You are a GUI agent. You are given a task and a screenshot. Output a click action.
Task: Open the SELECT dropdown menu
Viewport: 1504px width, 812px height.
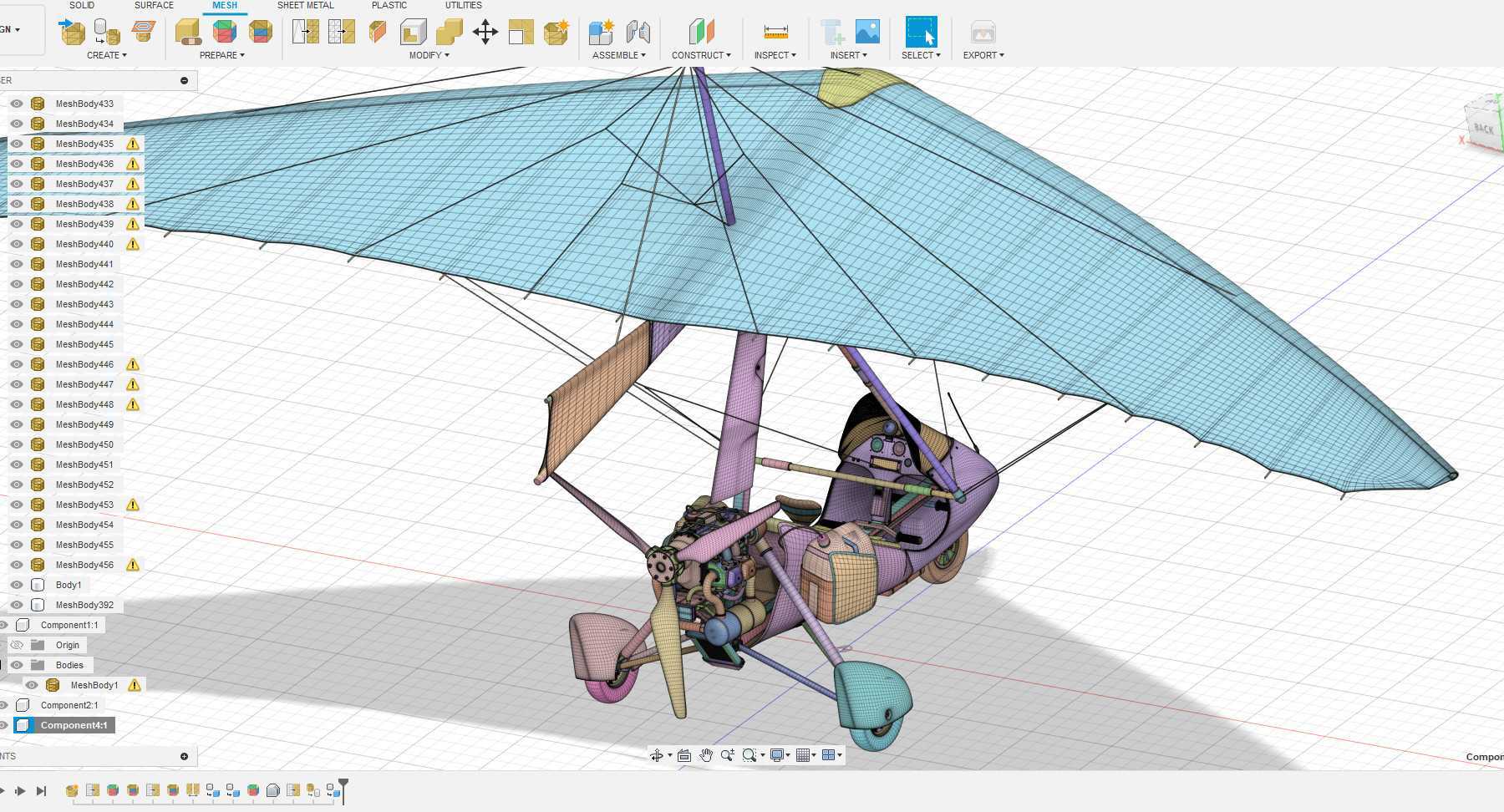(921, 55)
